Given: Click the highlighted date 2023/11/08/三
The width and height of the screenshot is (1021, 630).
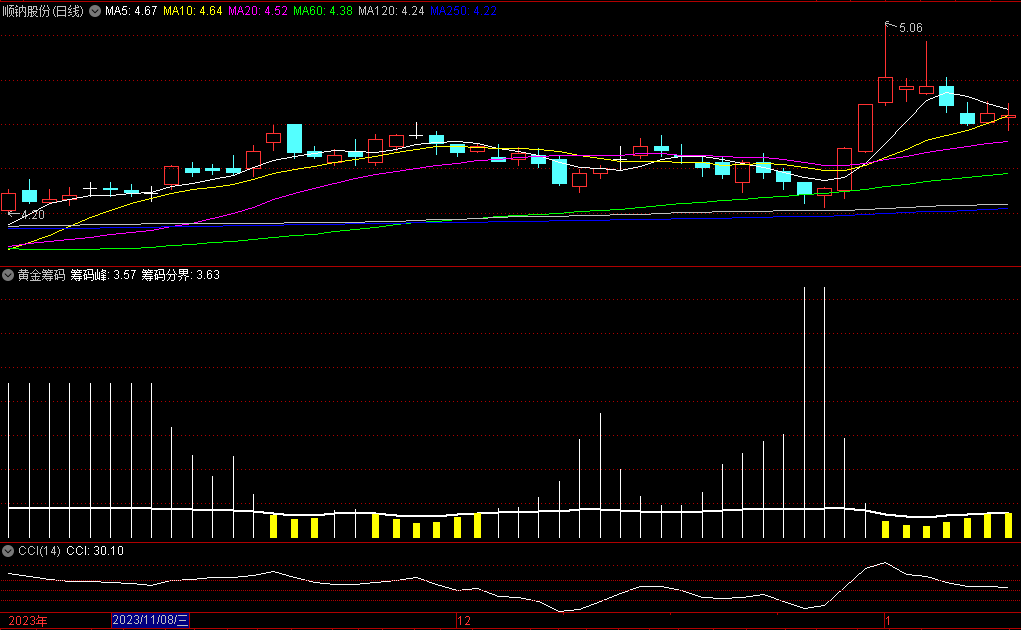Looking at the screenshot, I should pos(150,620).
